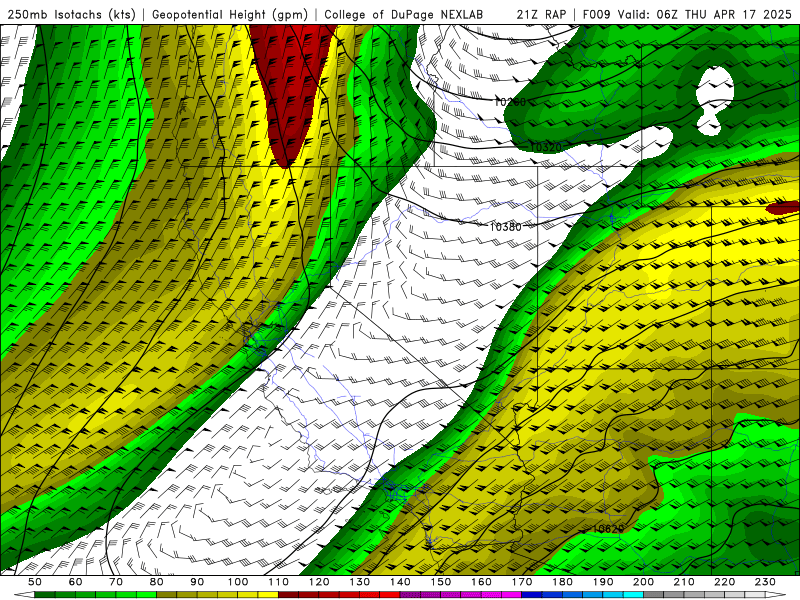Click the 220 legend value
Image resolution: width=800 pixels, height=600 pixels.
[x=724, y=582]
